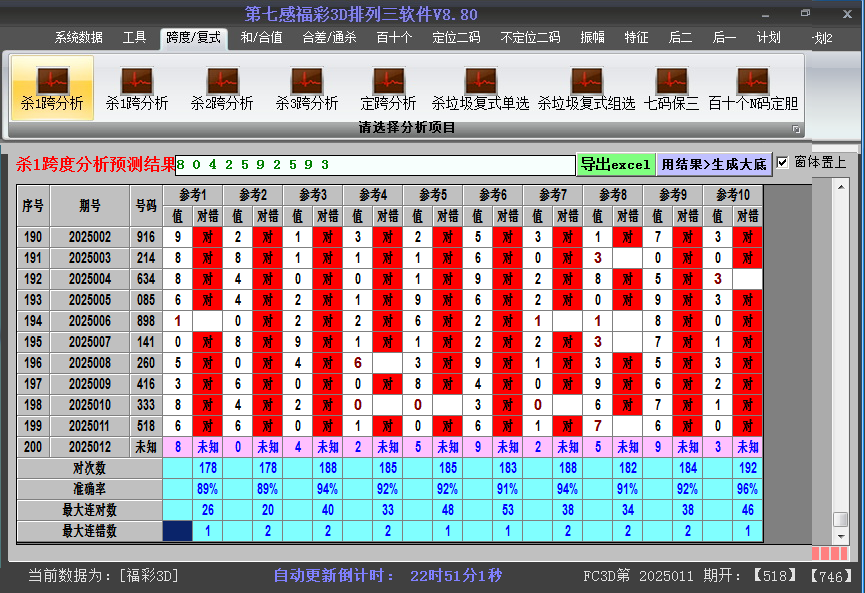Click the 最大连对数 value 53

[508, 510]
